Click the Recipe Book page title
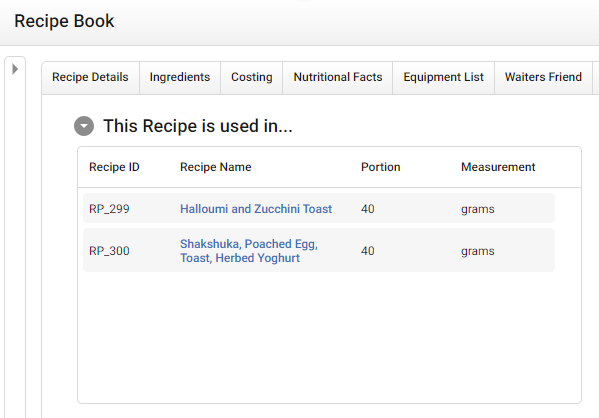Screen dimensions: 599x418 64,21
